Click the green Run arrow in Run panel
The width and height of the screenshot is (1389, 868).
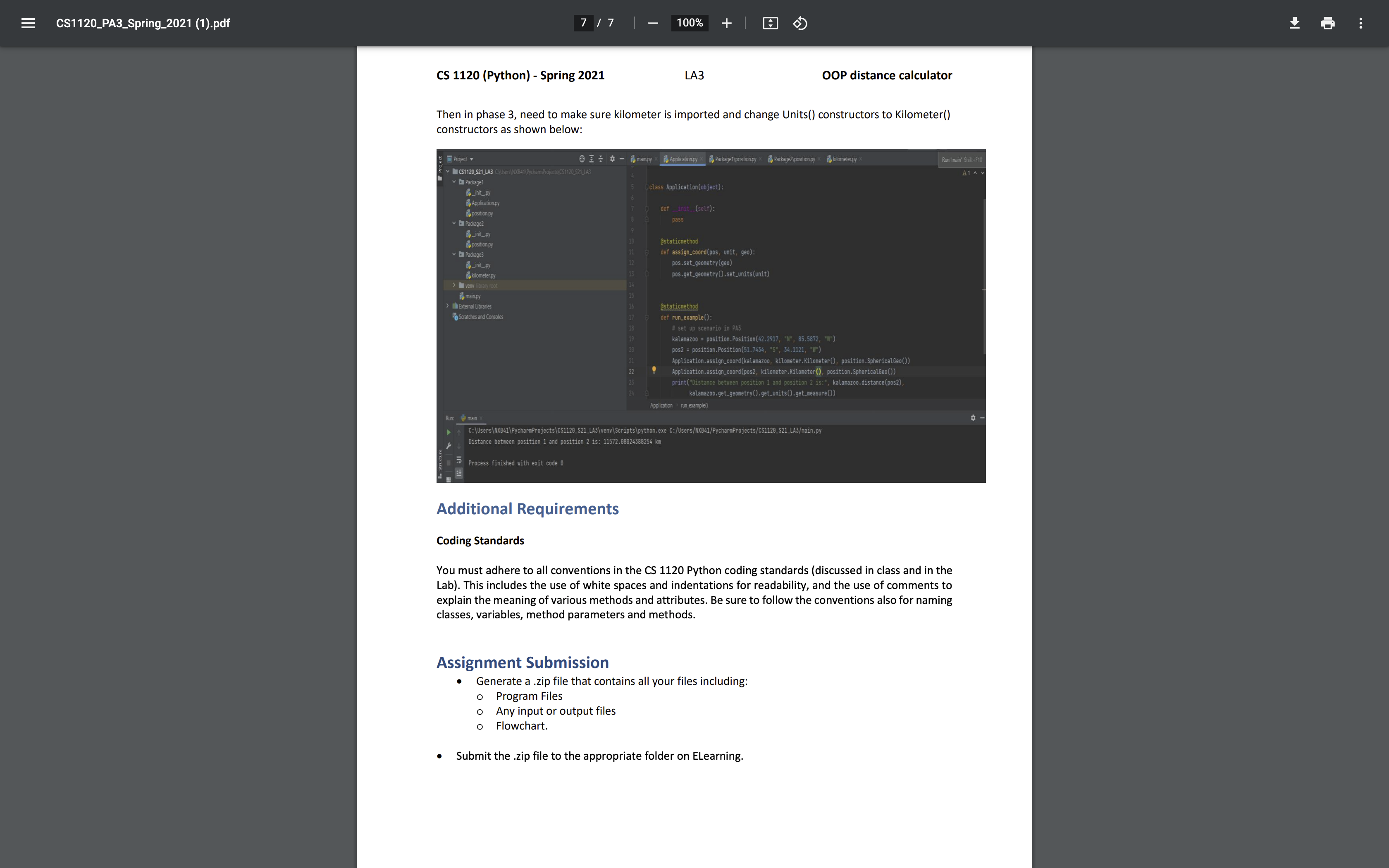449,432
